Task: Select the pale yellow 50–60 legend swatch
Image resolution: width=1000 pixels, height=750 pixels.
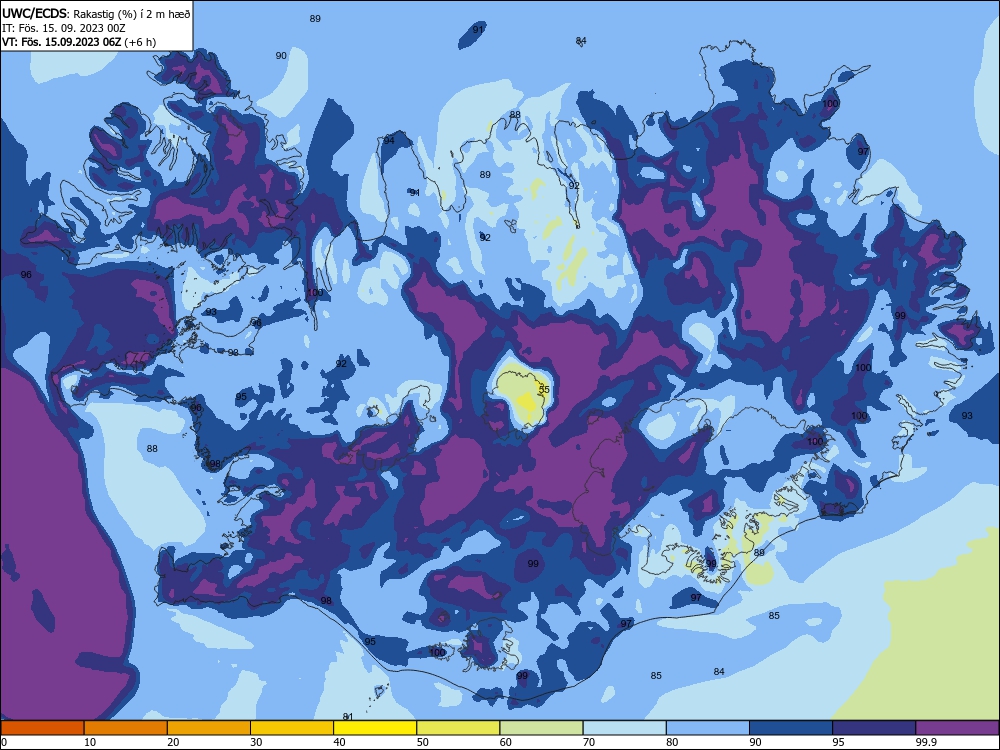Action: click(x=458, y=728)
